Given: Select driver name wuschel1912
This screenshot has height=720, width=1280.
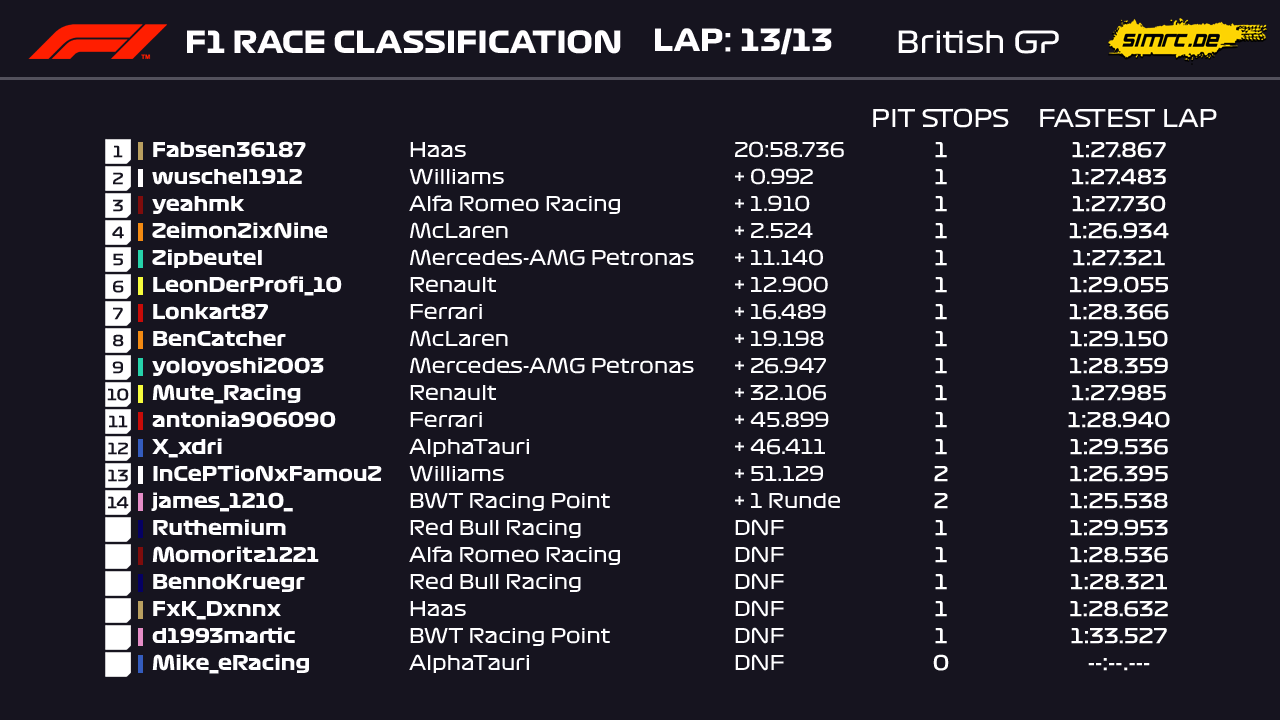Looking at the screenshot, I should [227, 178].
